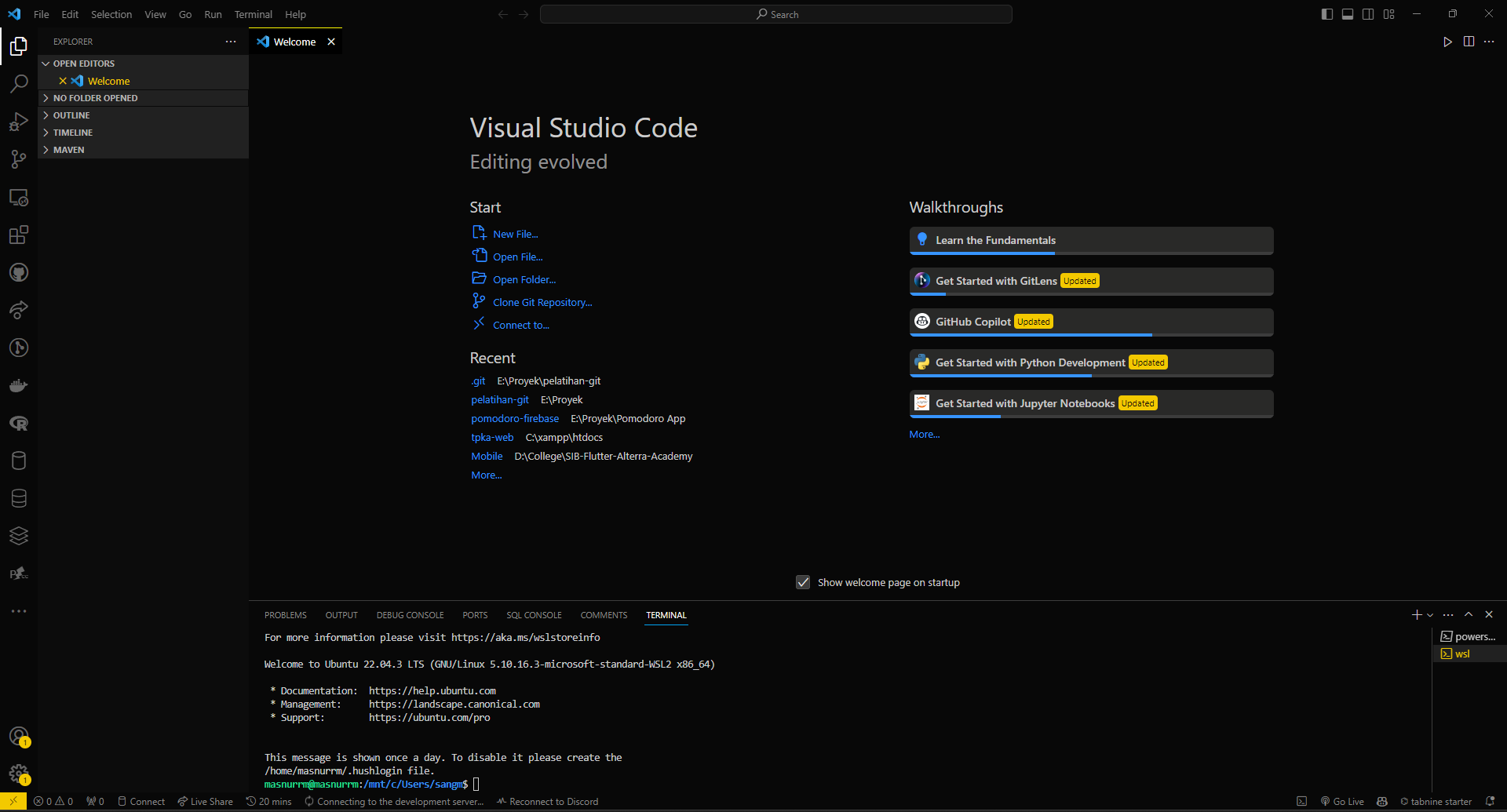
Task: Open the Remote Explorer view
Action: (x=19, y=197)
